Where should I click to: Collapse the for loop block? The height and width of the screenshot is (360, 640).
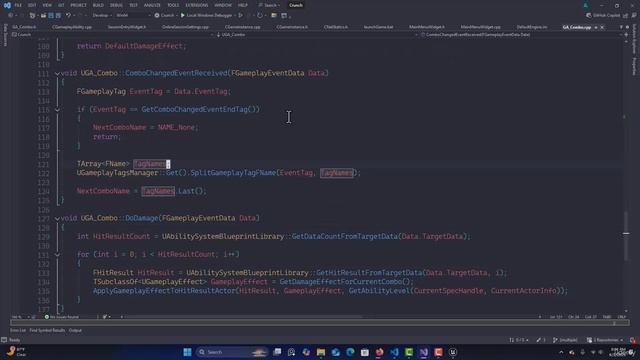57,255
